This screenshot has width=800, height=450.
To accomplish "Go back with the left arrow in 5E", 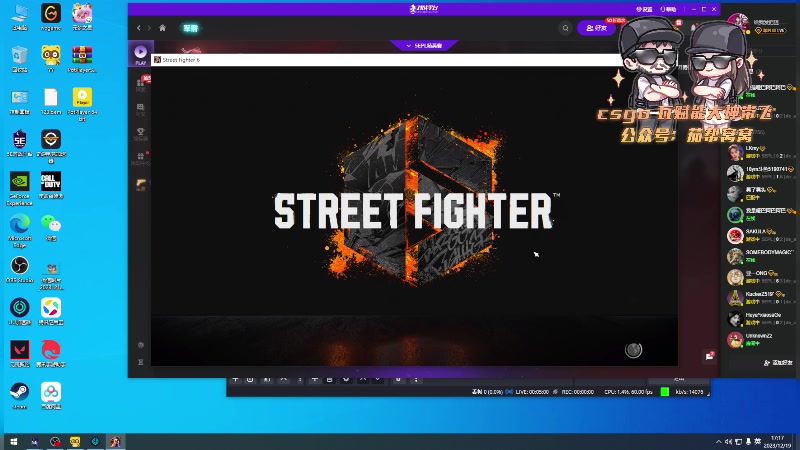I will coord(139,28).
